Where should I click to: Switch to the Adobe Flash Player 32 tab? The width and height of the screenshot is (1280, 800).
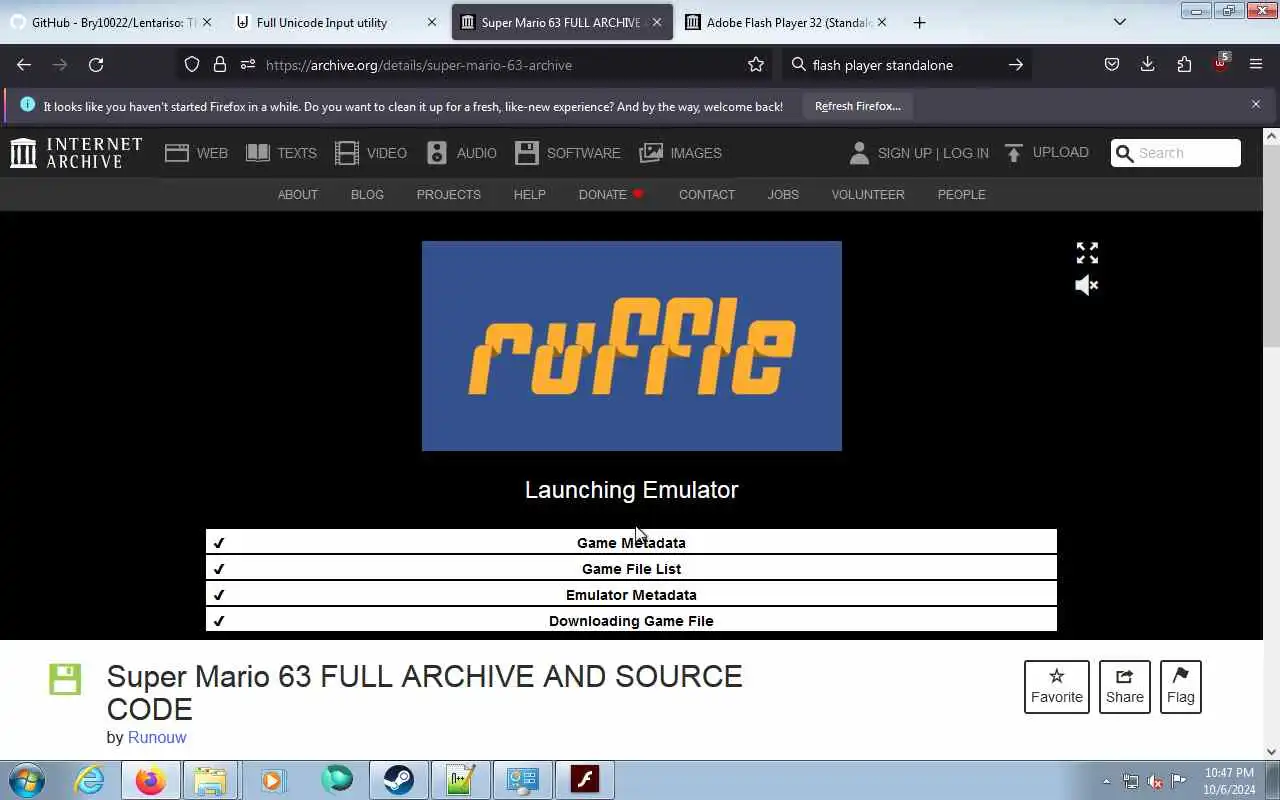point(786,22)
